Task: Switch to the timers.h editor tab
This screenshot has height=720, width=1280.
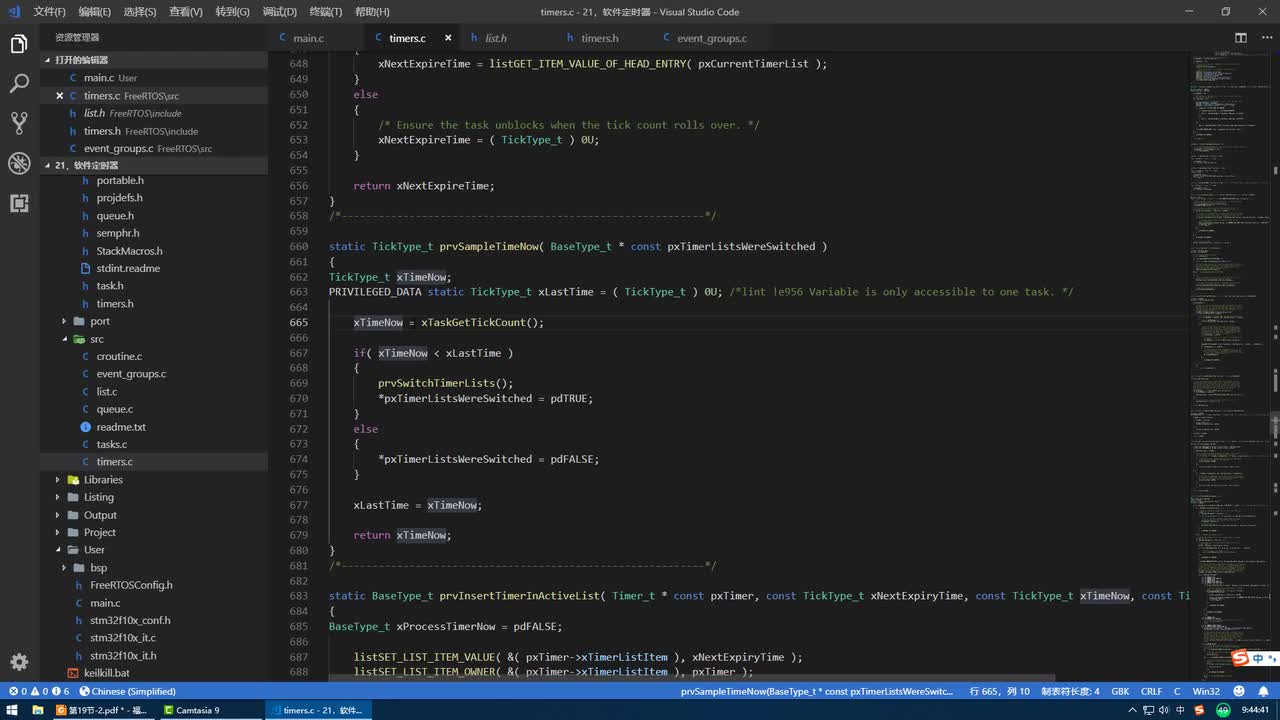Action: pos(600,38)
